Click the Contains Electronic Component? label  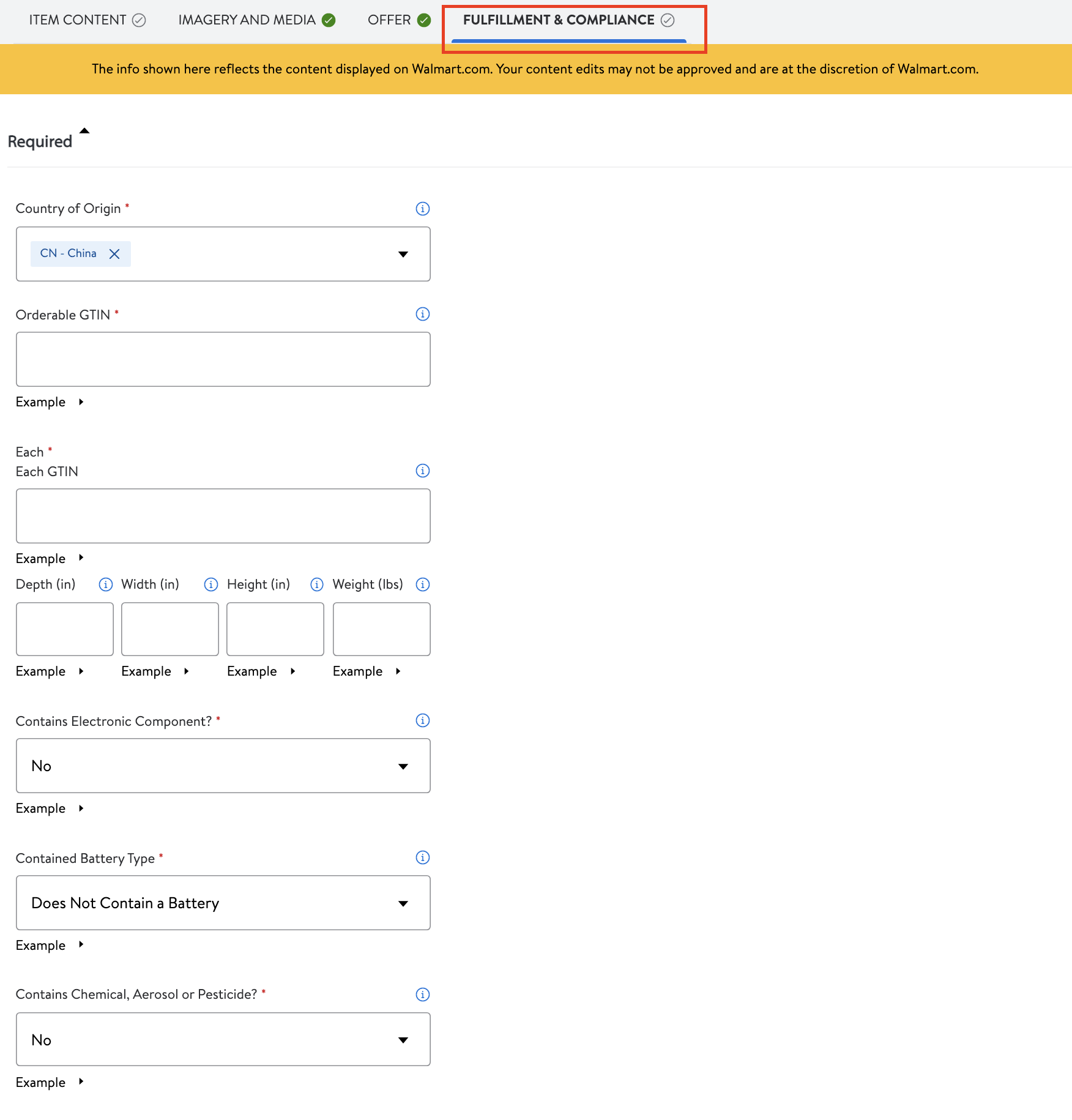[x=114, y=722]
